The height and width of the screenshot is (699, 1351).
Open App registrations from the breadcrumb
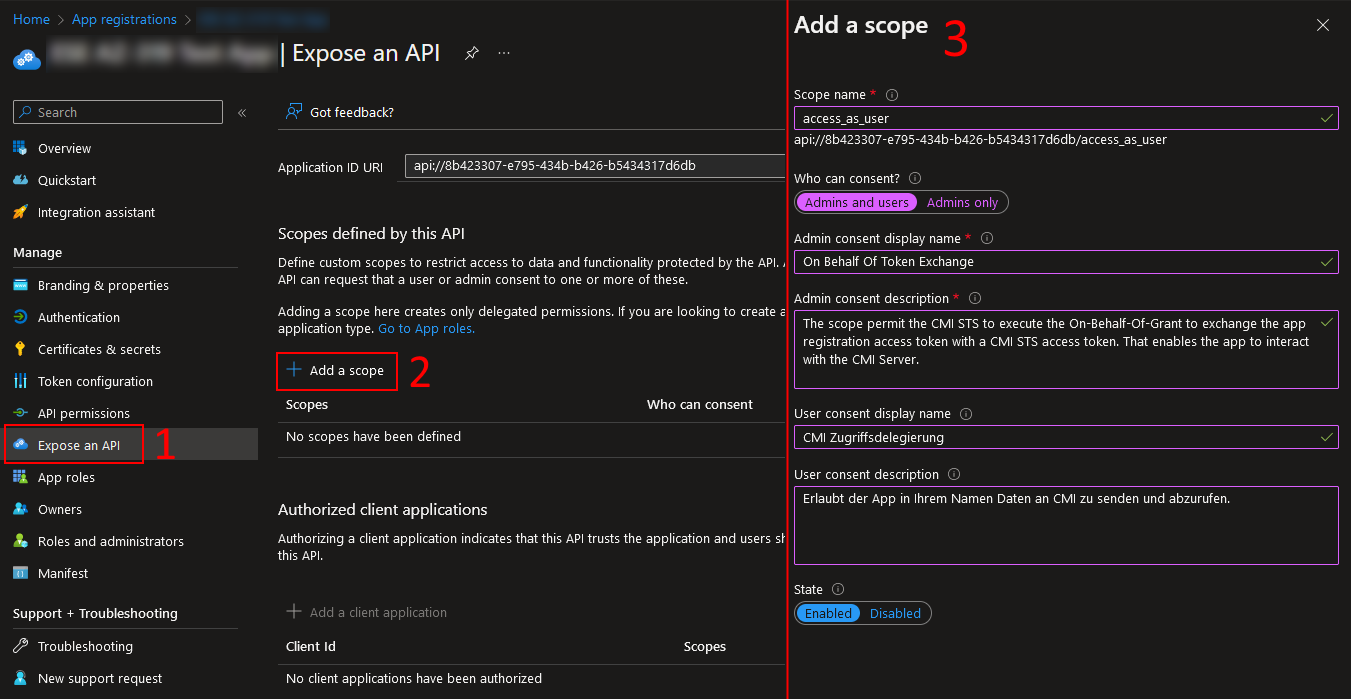coord(123,19)
